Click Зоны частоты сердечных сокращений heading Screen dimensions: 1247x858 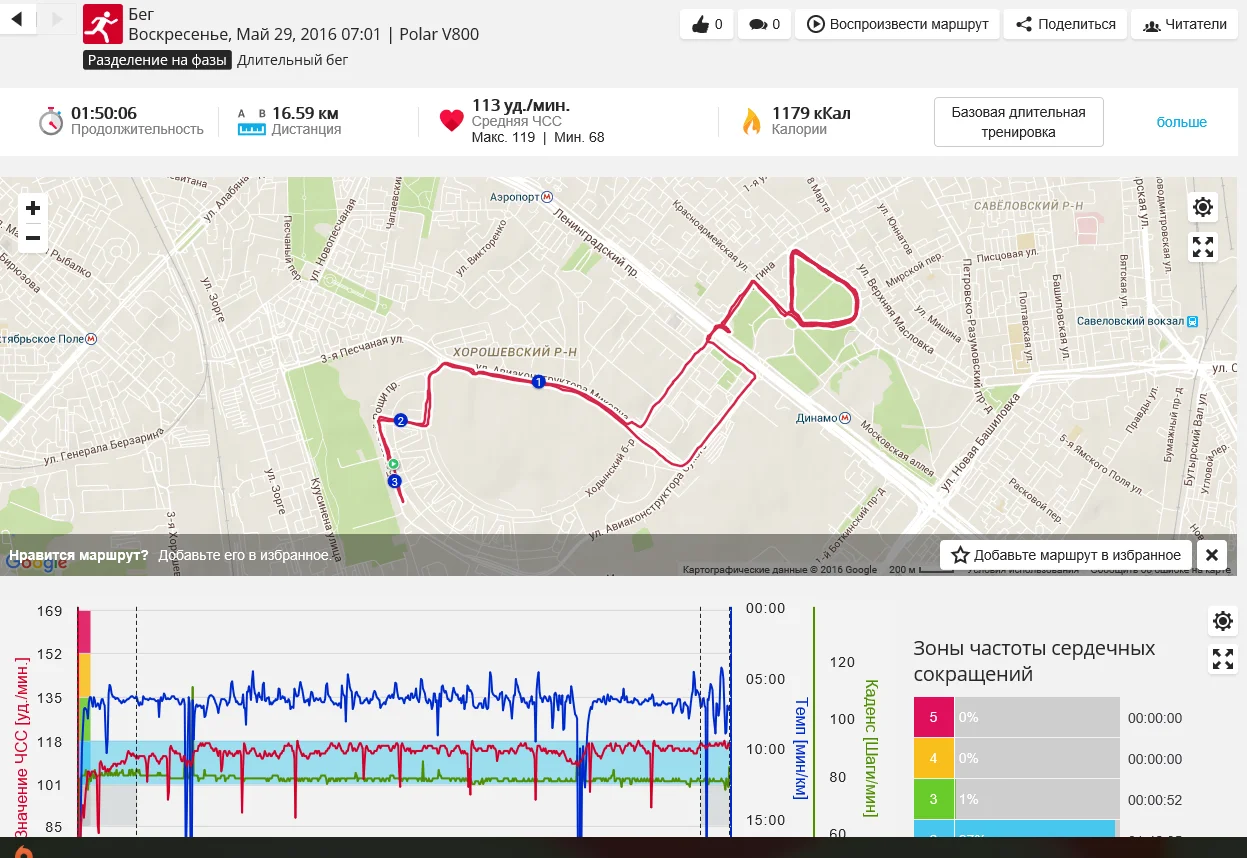pyautogui.click(x=1034, y=661)
